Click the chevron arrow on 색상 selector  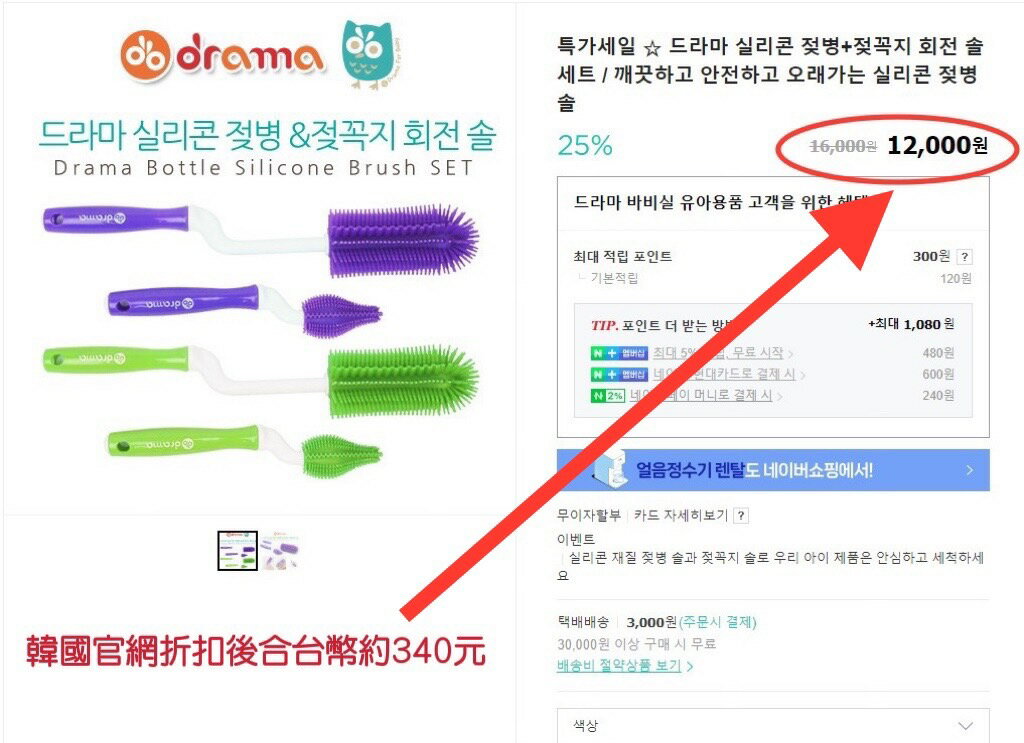pyautogui.click(x=965, y=726)
